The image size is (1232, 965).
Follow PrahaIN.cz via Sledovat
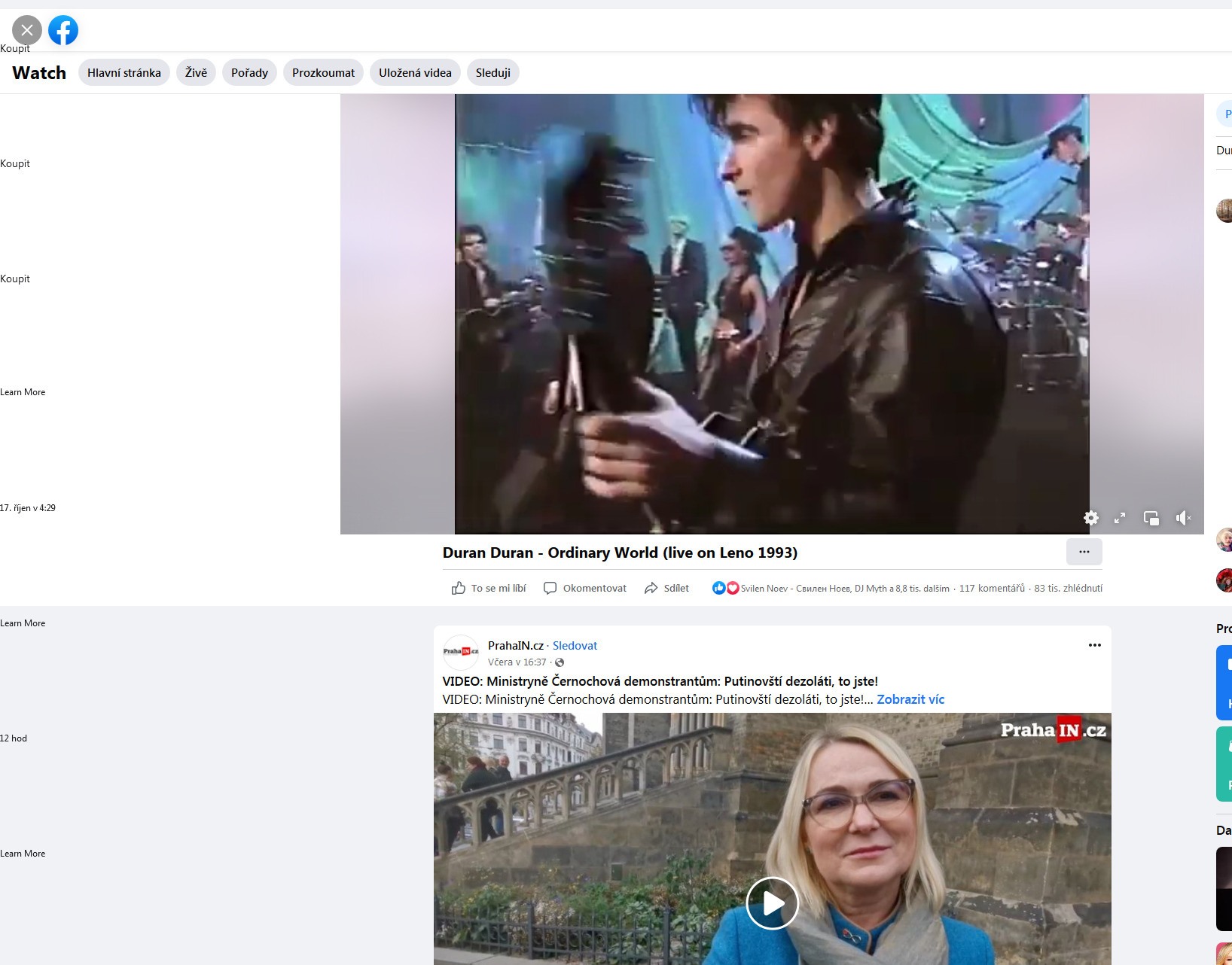point(575,646)
